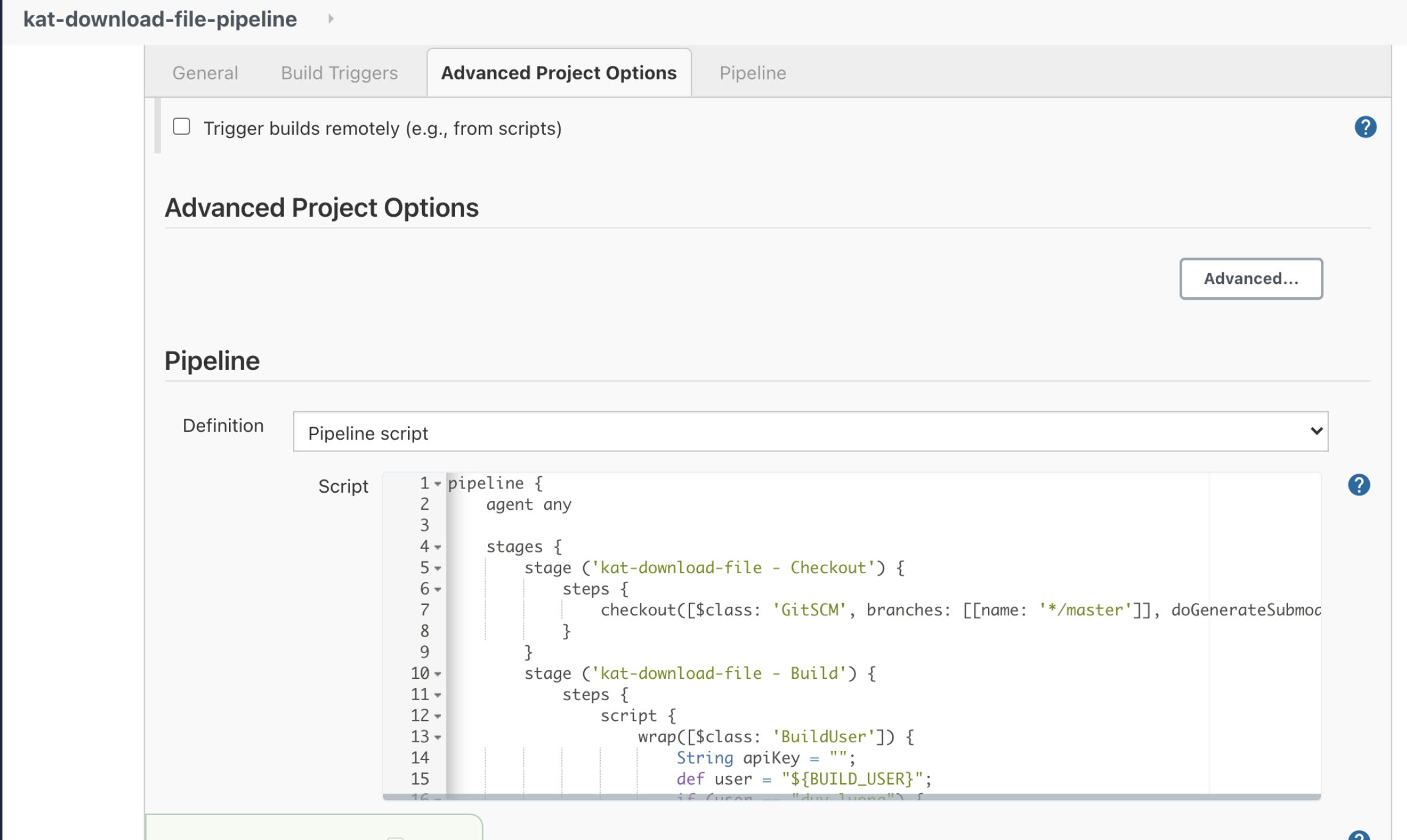Click the horizontal scrollbar of script editor

[851, 797]
